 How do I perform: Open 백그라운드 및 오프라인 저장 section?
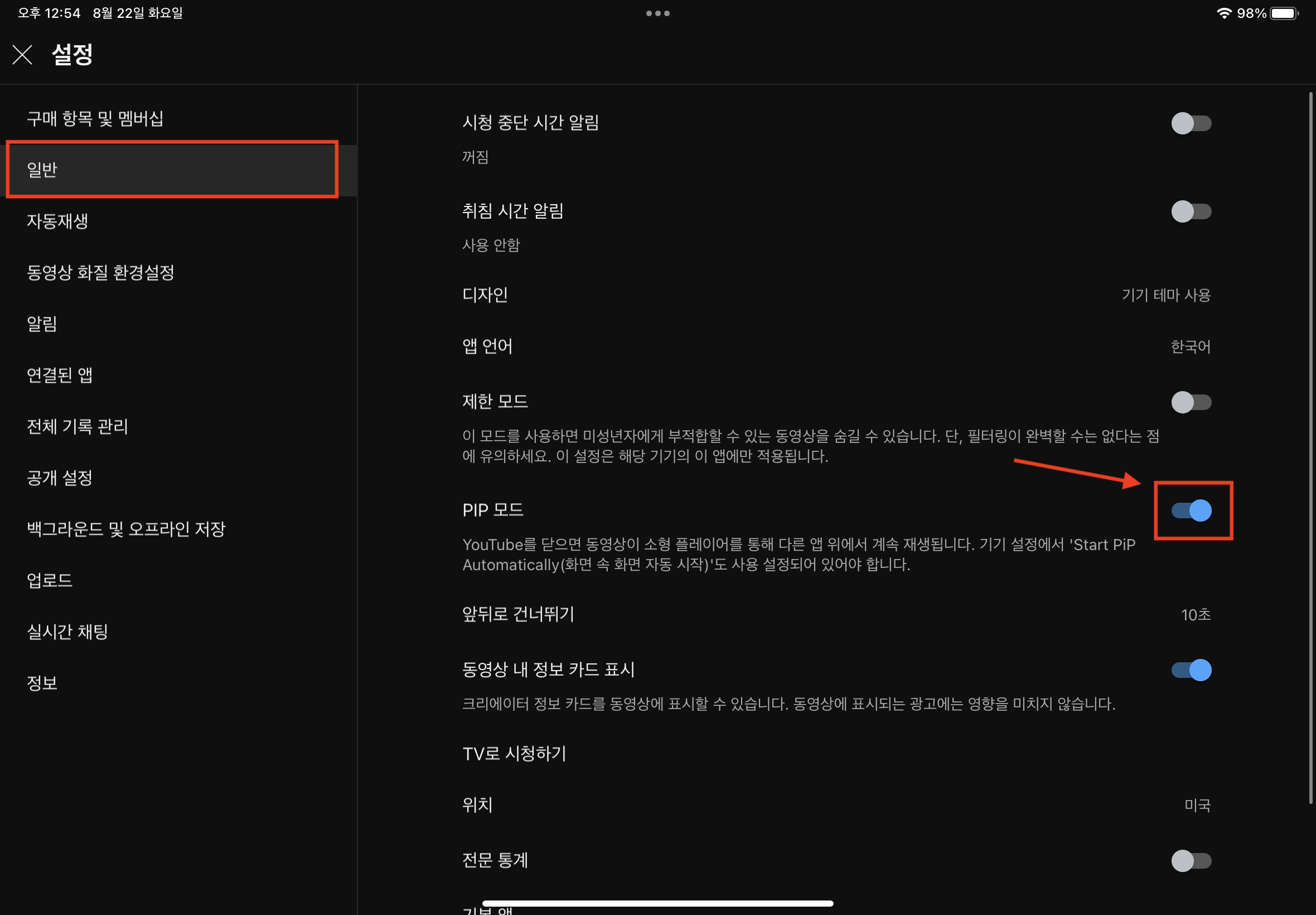click(x=126, y=528)
